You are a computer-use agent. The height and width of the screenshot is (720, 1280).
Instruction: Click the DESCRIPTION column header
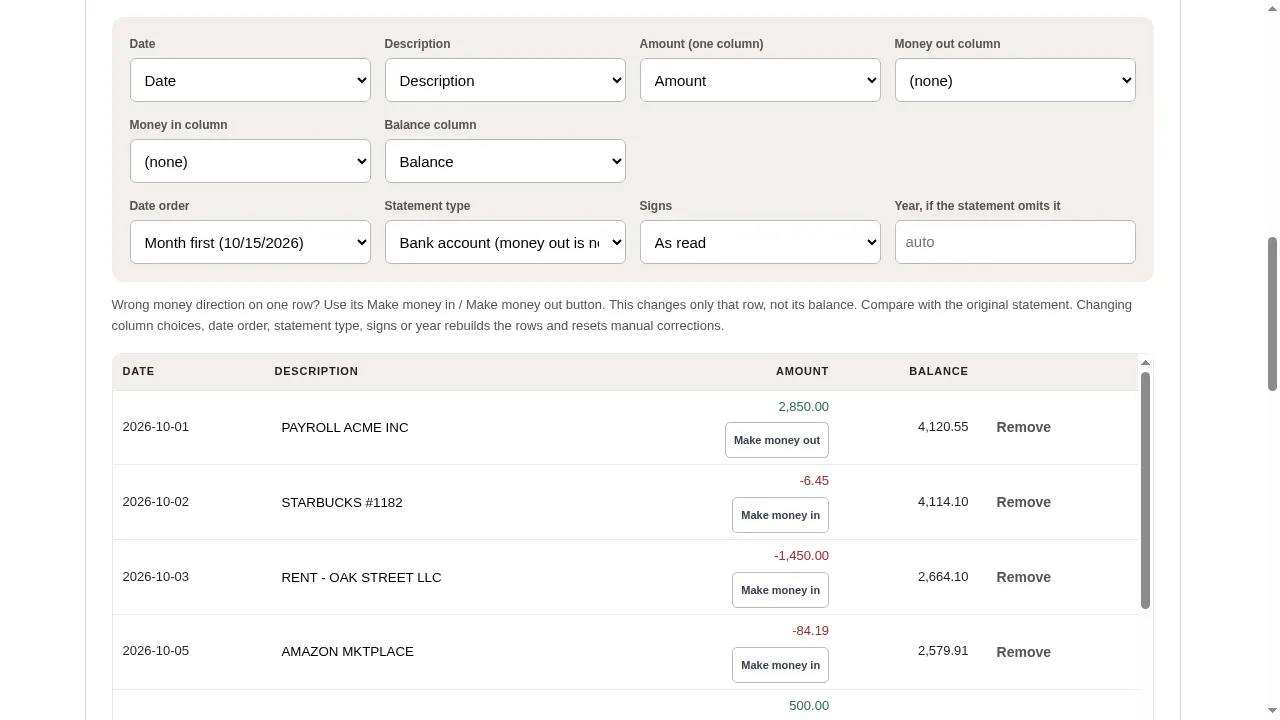tap(316, 371)
